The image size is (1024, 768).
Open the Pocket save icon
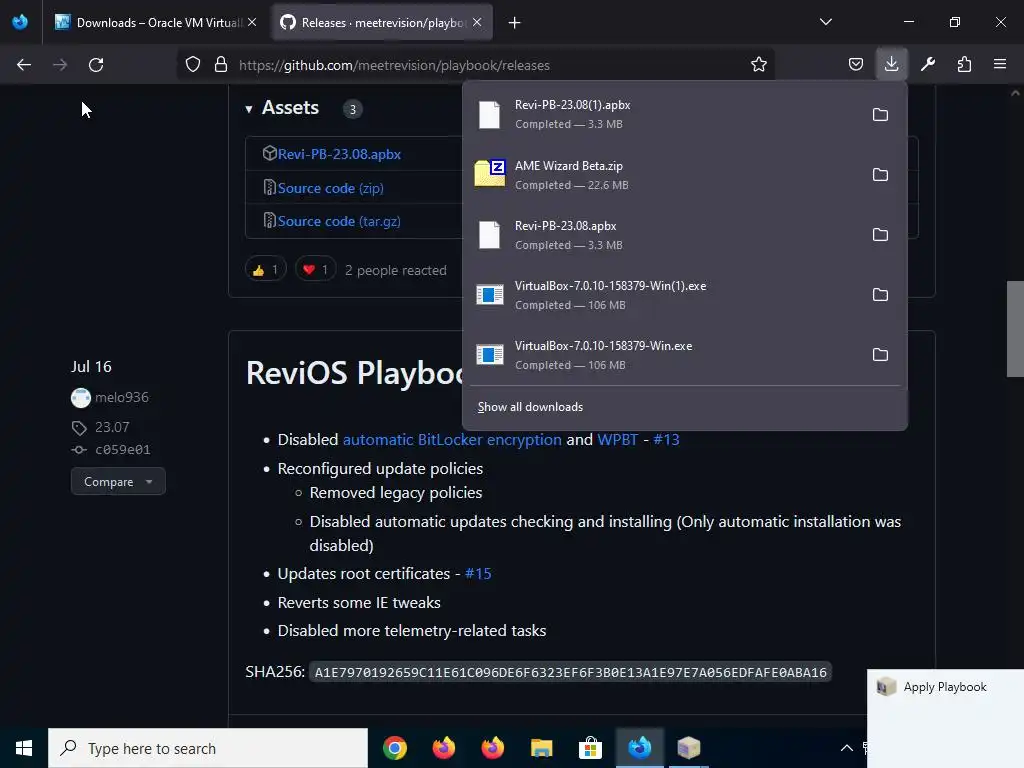pos(856,65)
